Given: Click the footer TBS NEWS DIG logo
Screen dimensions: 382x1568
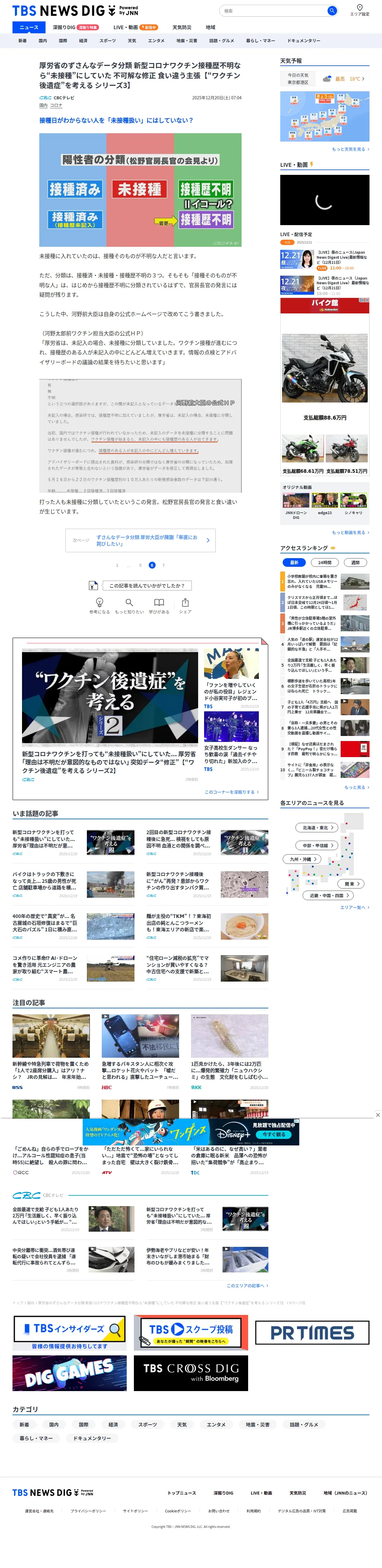Looking at the screenshot, I should [x=53, y=1493].
